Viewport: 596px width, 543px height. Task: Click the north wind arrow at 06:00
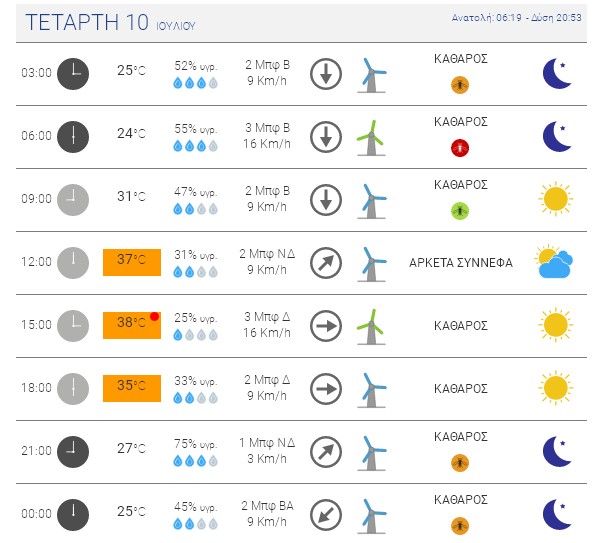coord(326,137)
